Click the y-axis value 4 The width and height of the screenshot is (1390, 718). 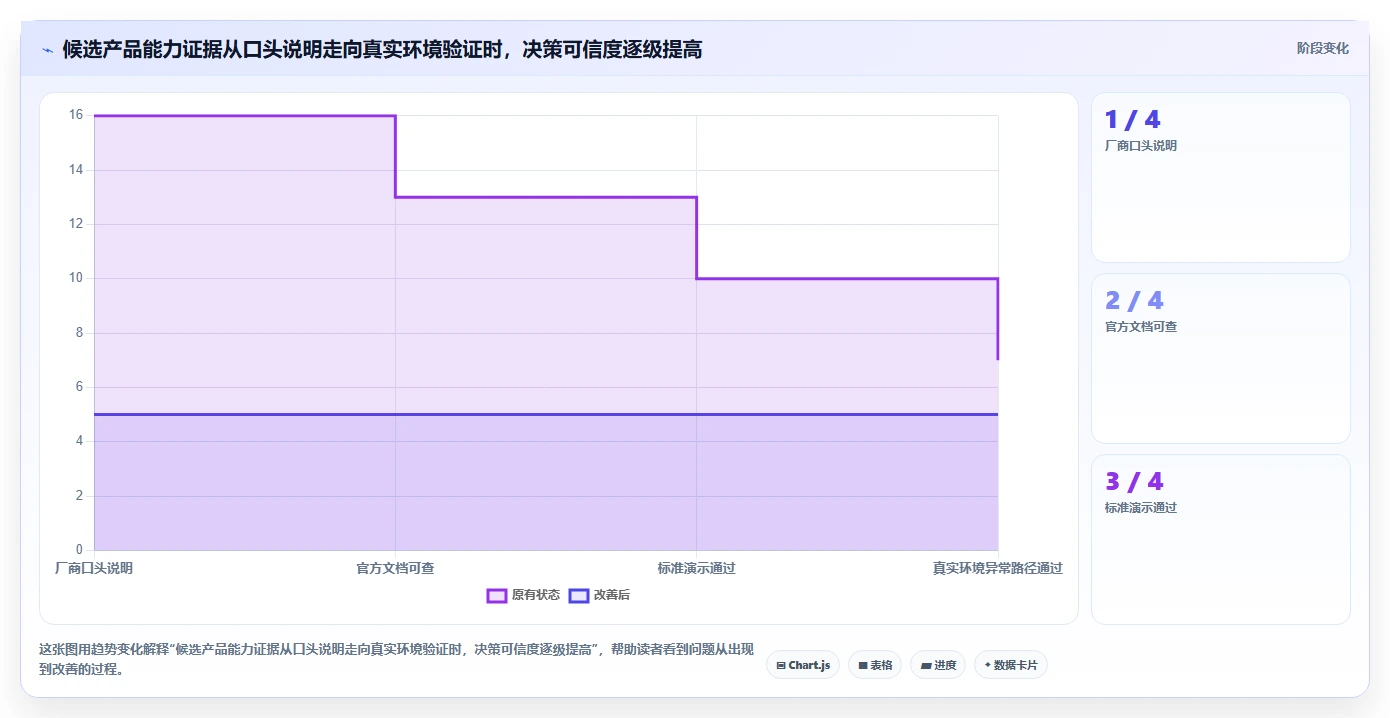[80, 441]
